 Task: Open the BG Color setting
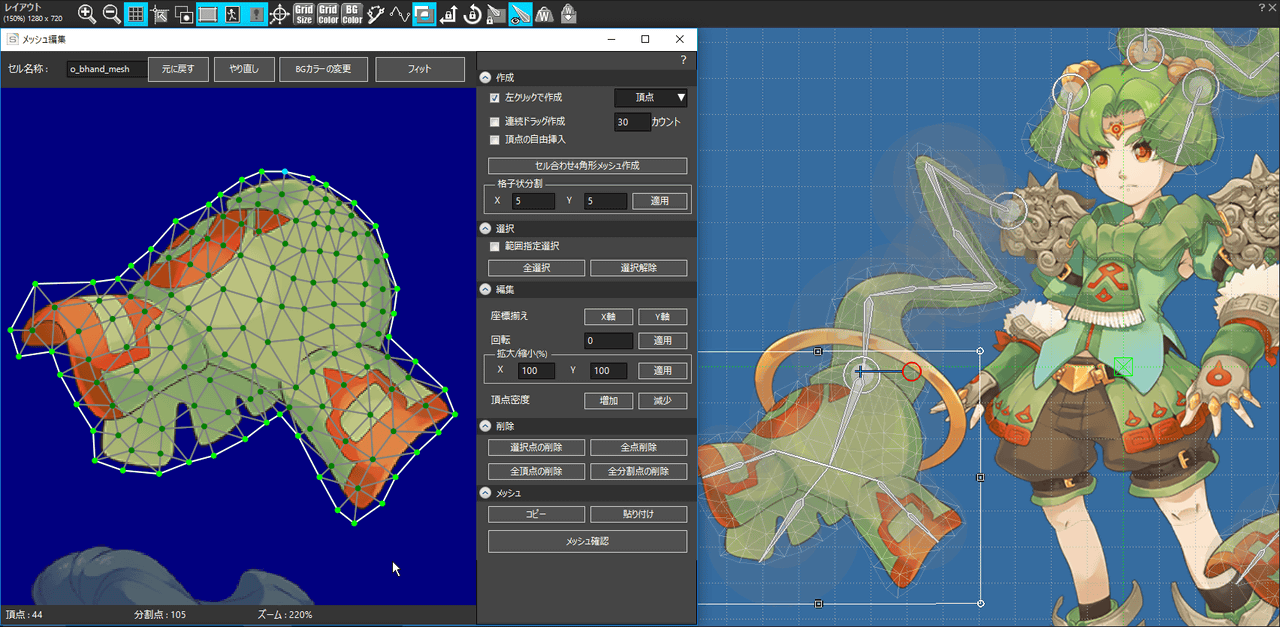(352, 14)
